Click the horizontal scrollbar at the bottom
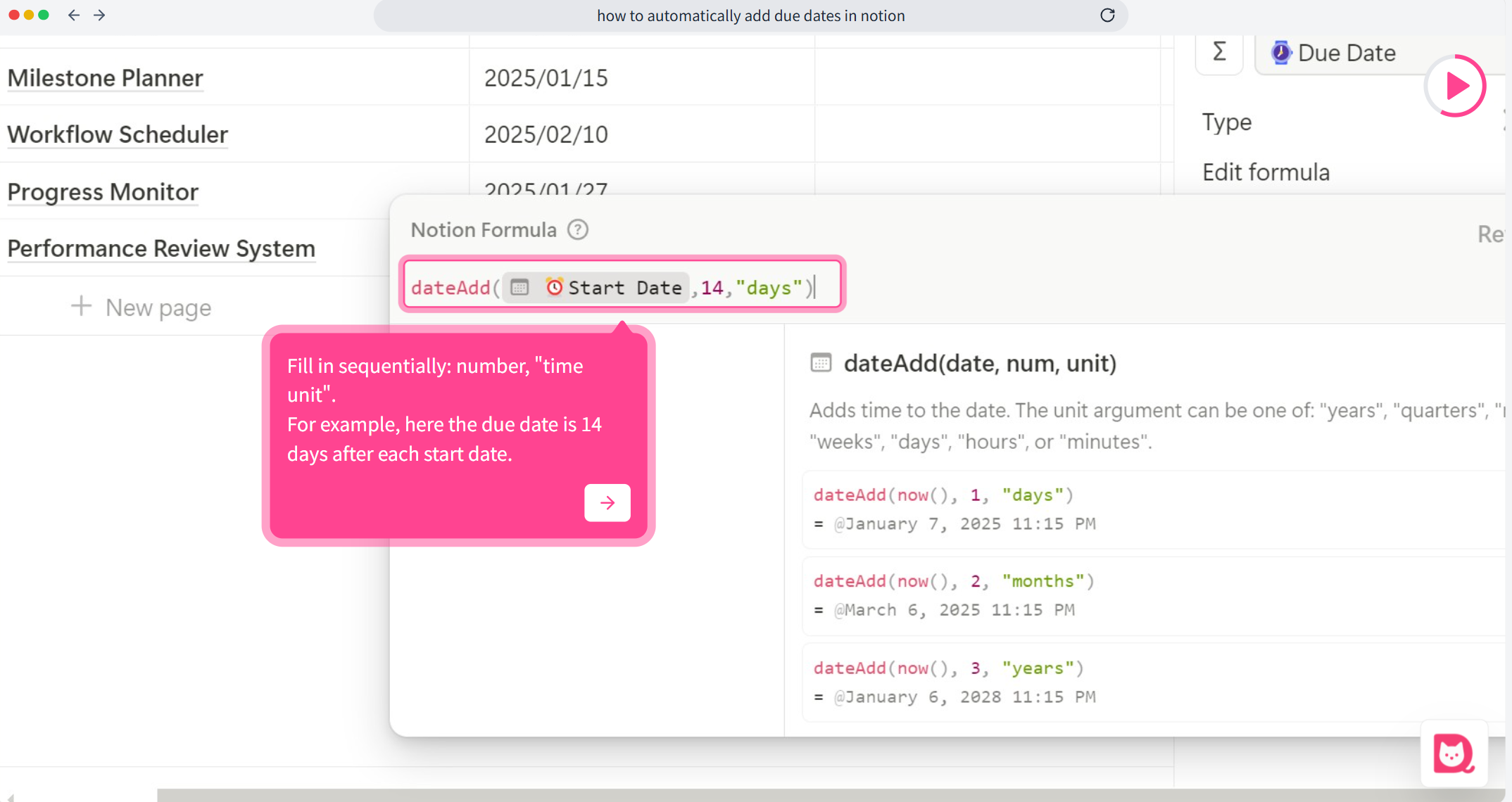Screen dimensions: 1512x802 coord(831,795)
